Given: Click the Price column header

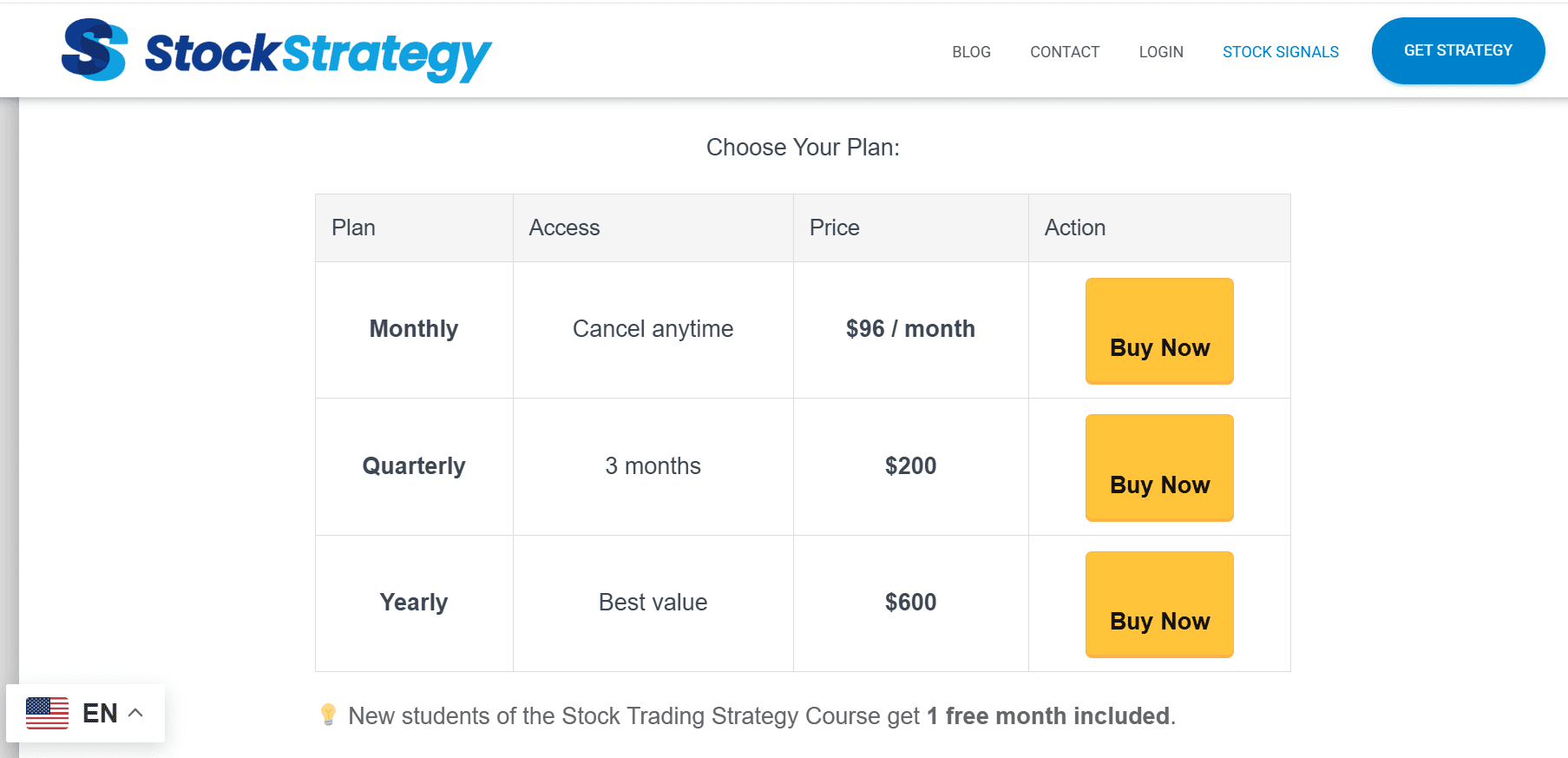Looking at the screenshot, I should 834,227.
